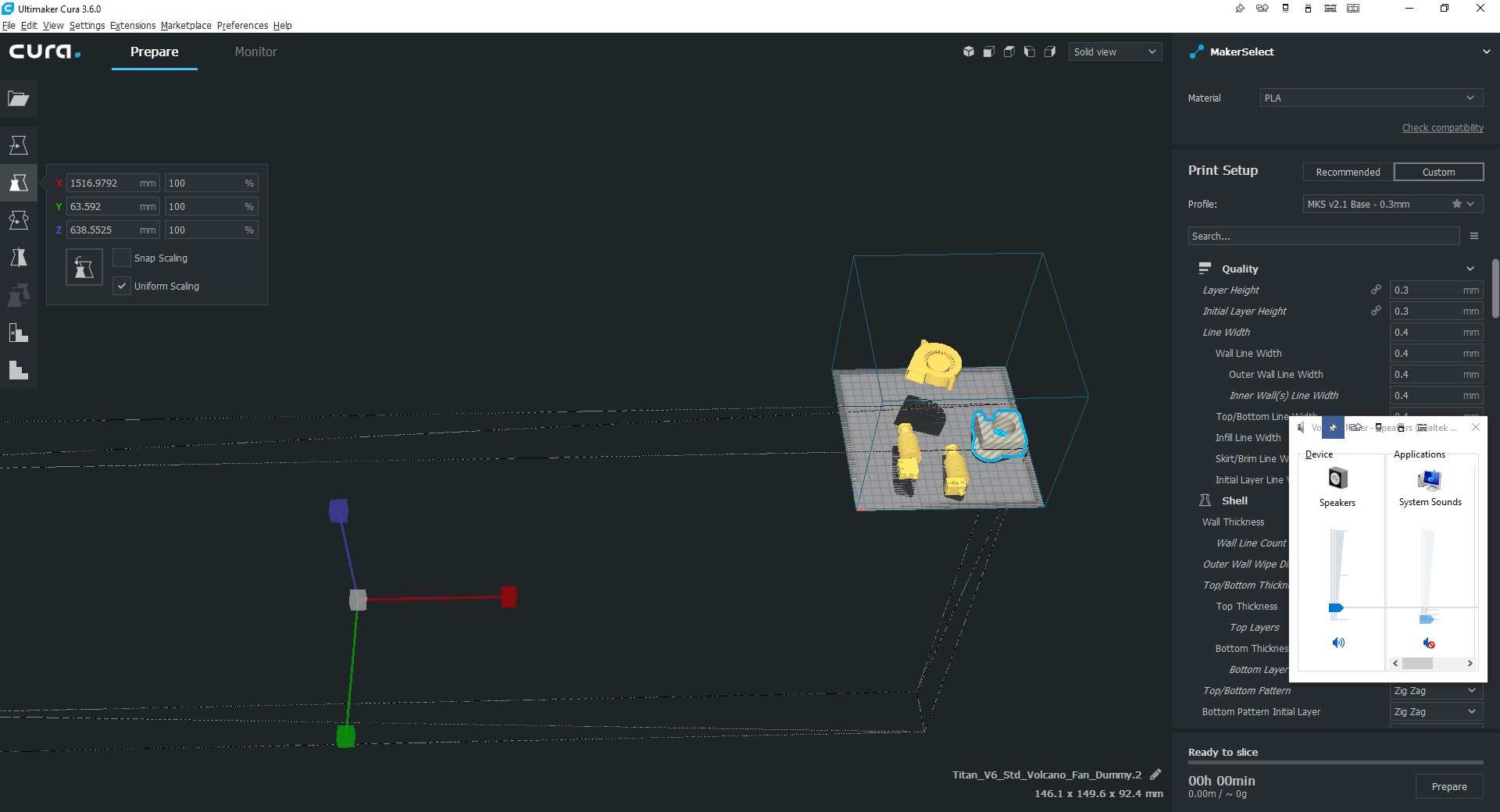Select the Support Blocker tool
Image resolution: width=1500 pixels, height=812 pixels.
coord(19,333)
